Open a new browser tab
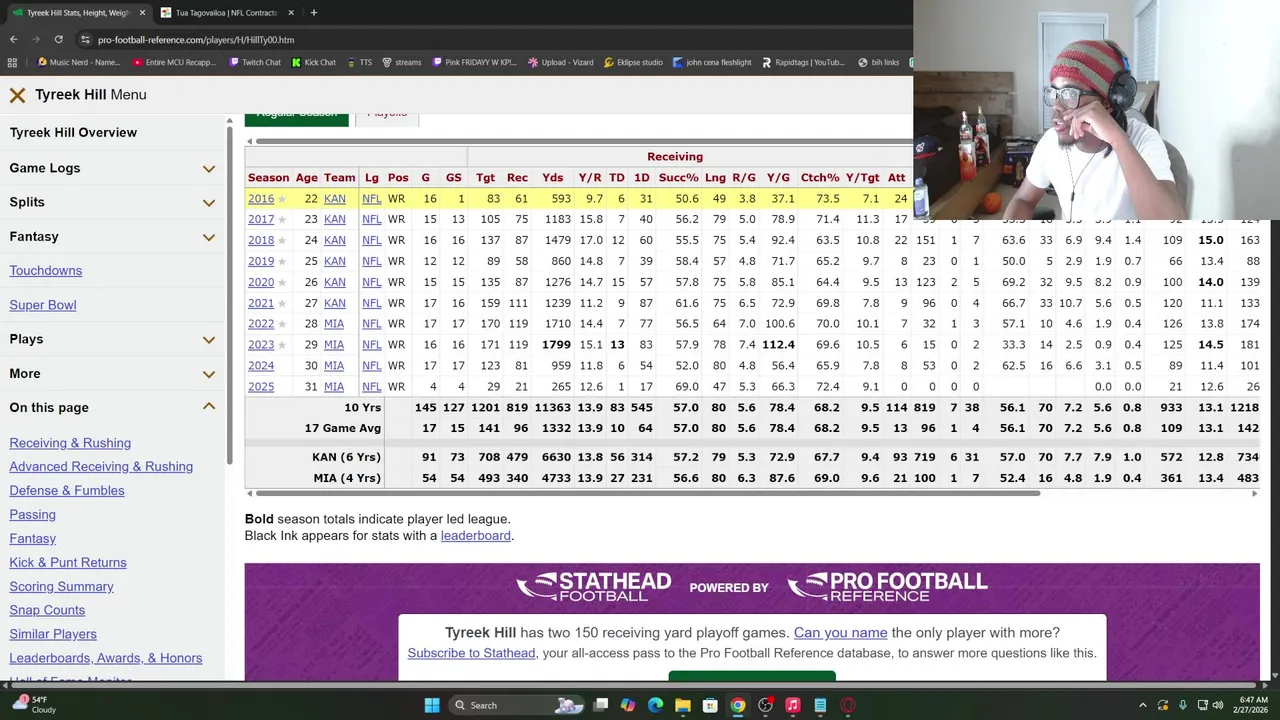This screenshot has width=1280, height=720. click(314, 12)
